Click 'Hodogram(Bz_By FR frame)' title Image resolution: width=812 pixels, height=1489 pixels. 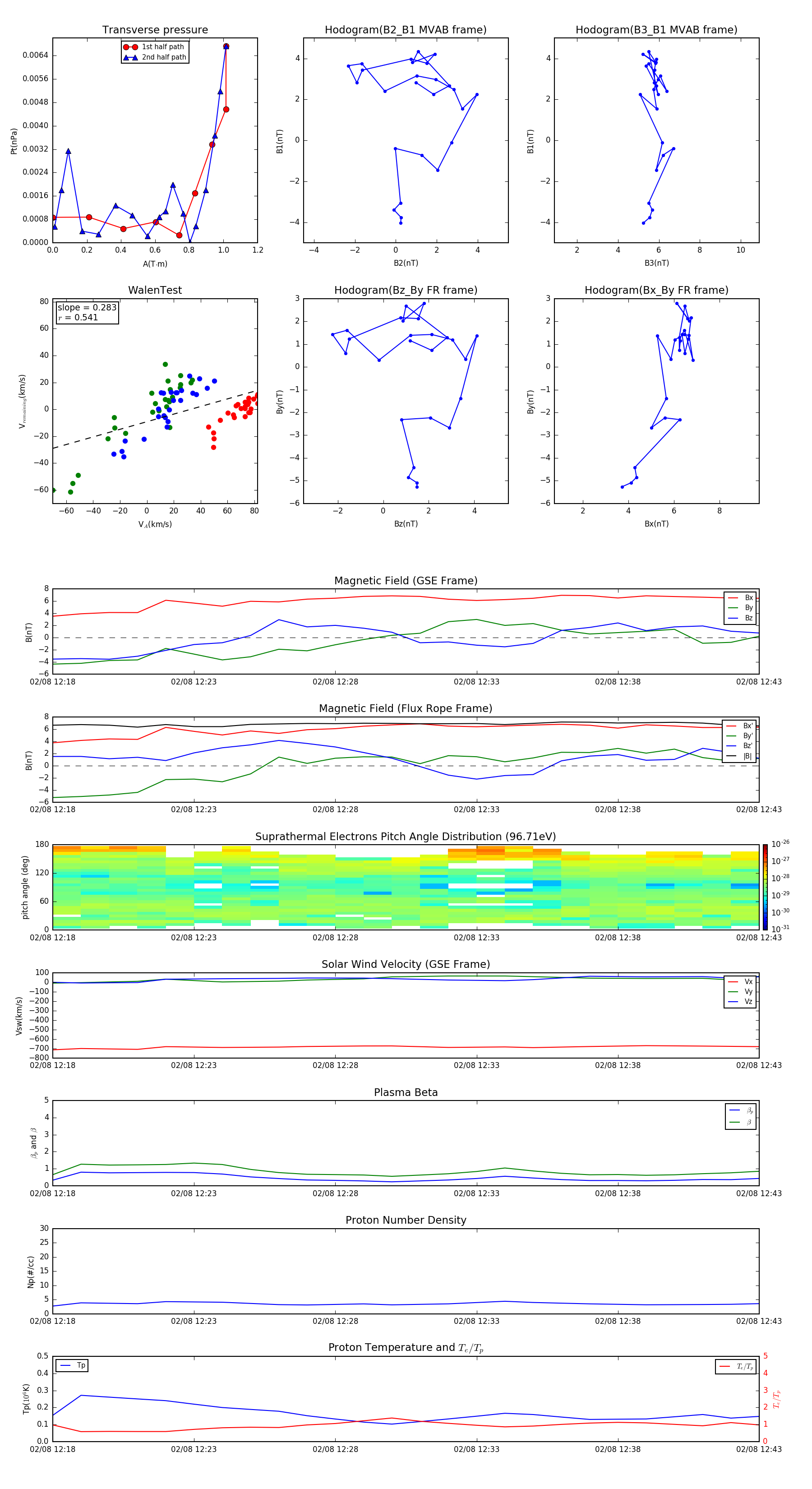[x=406, y=290]
